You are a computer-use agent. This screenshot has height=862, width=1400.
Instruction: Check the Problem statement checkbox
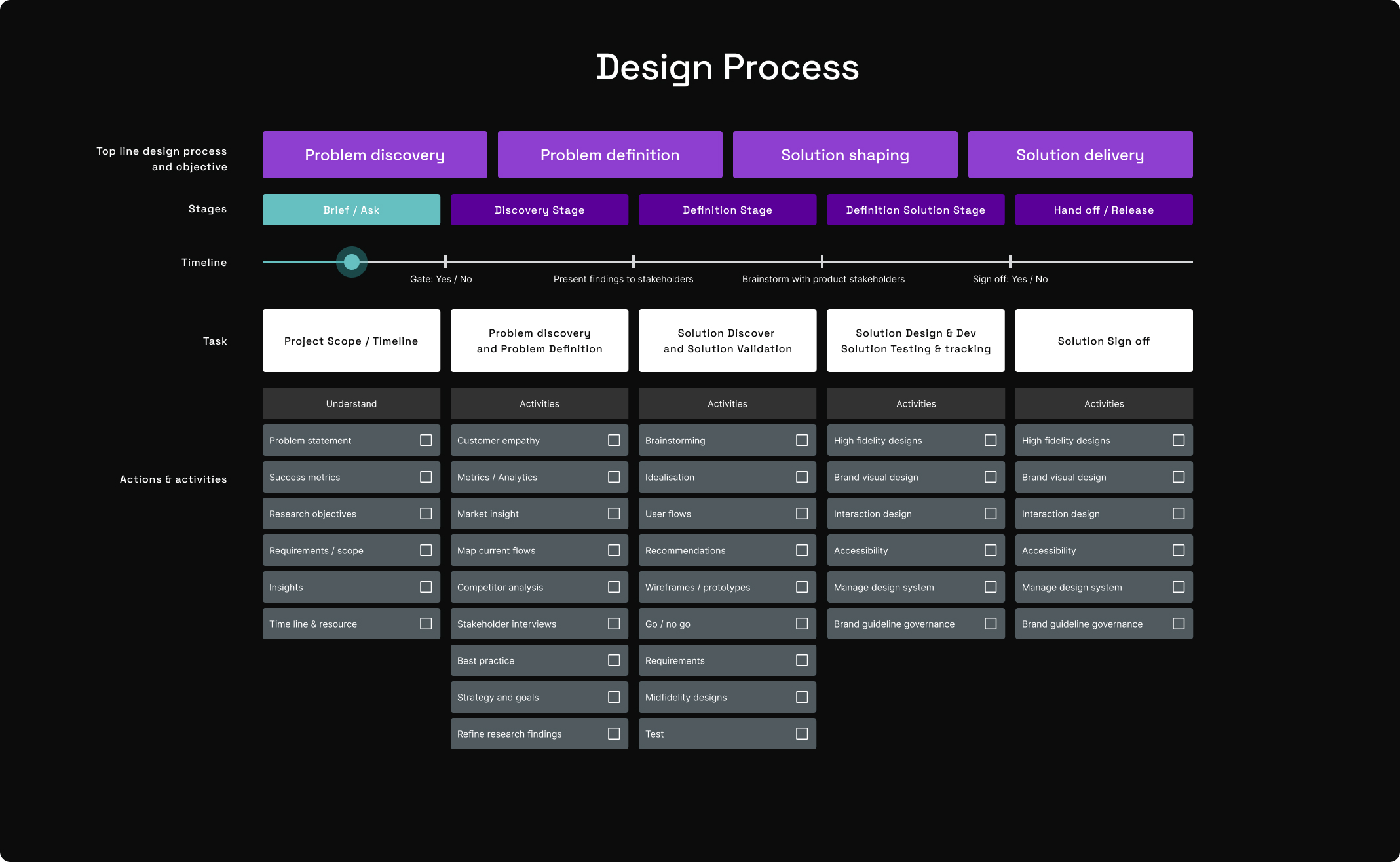[426, 440]
